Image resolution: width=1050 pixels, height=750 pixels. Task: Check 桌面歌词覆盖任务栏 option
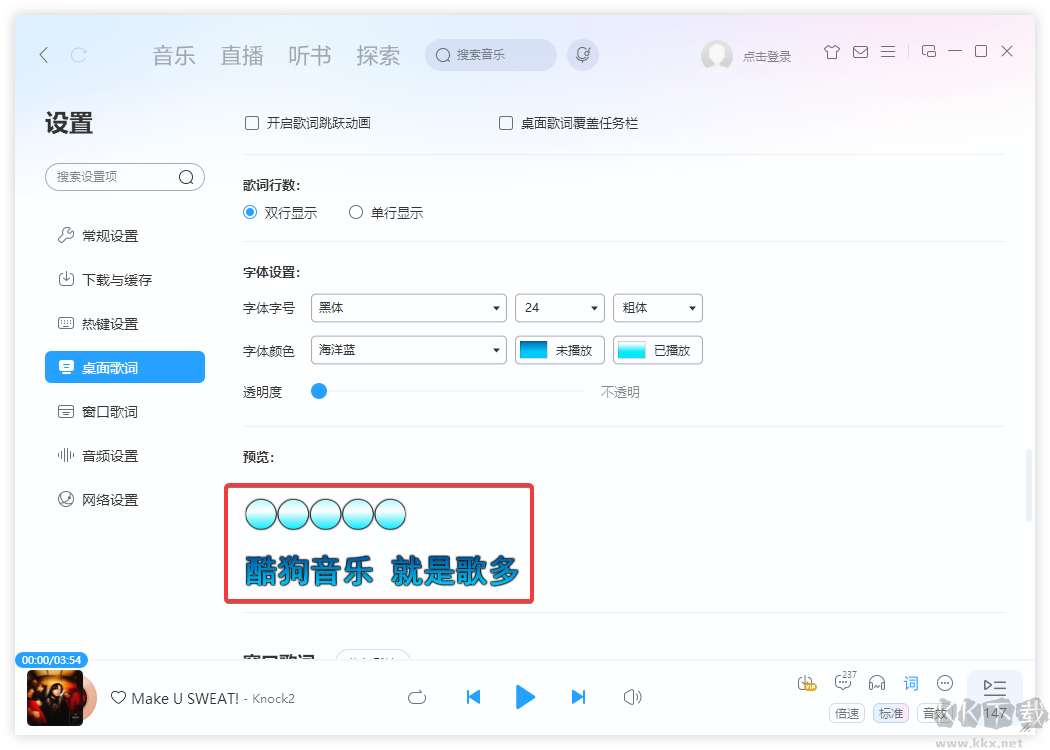click(x=506, y=122)
